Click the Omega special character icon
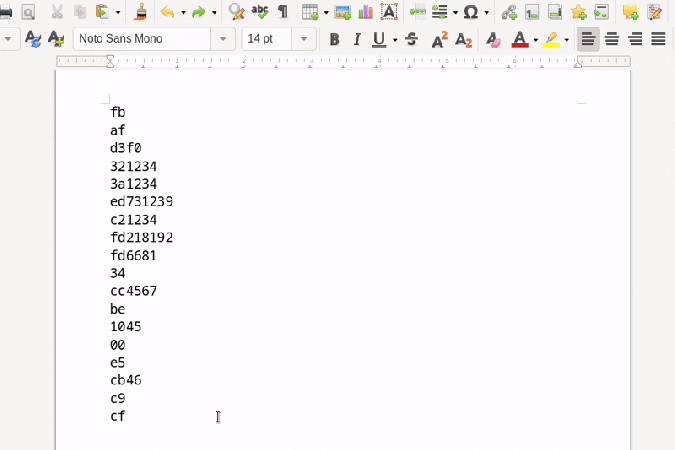Image resolution: width=675 pixels, height=450 pixels. tap(471, 12)
